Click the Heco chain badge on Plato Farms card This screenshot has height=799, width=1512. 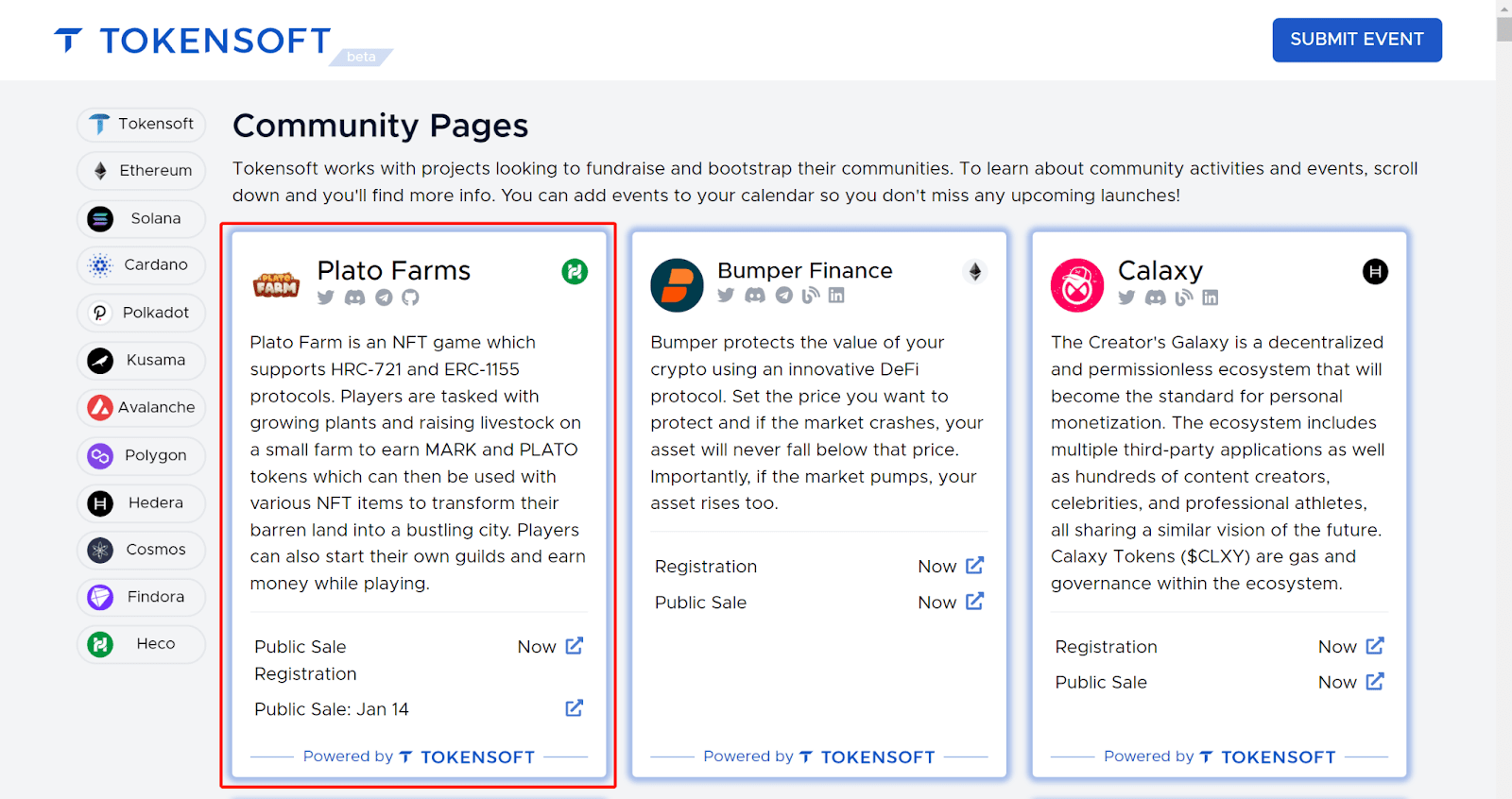pyautogui.click(x=575, y=272)
